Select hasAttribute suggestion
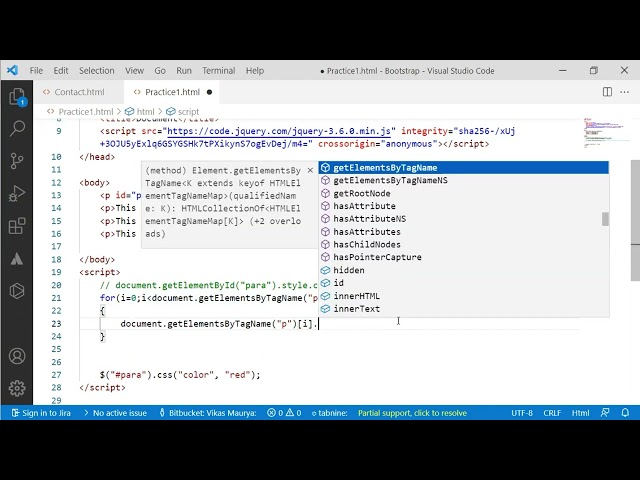This screenshot has height=480, width=640. pos(464,206)
